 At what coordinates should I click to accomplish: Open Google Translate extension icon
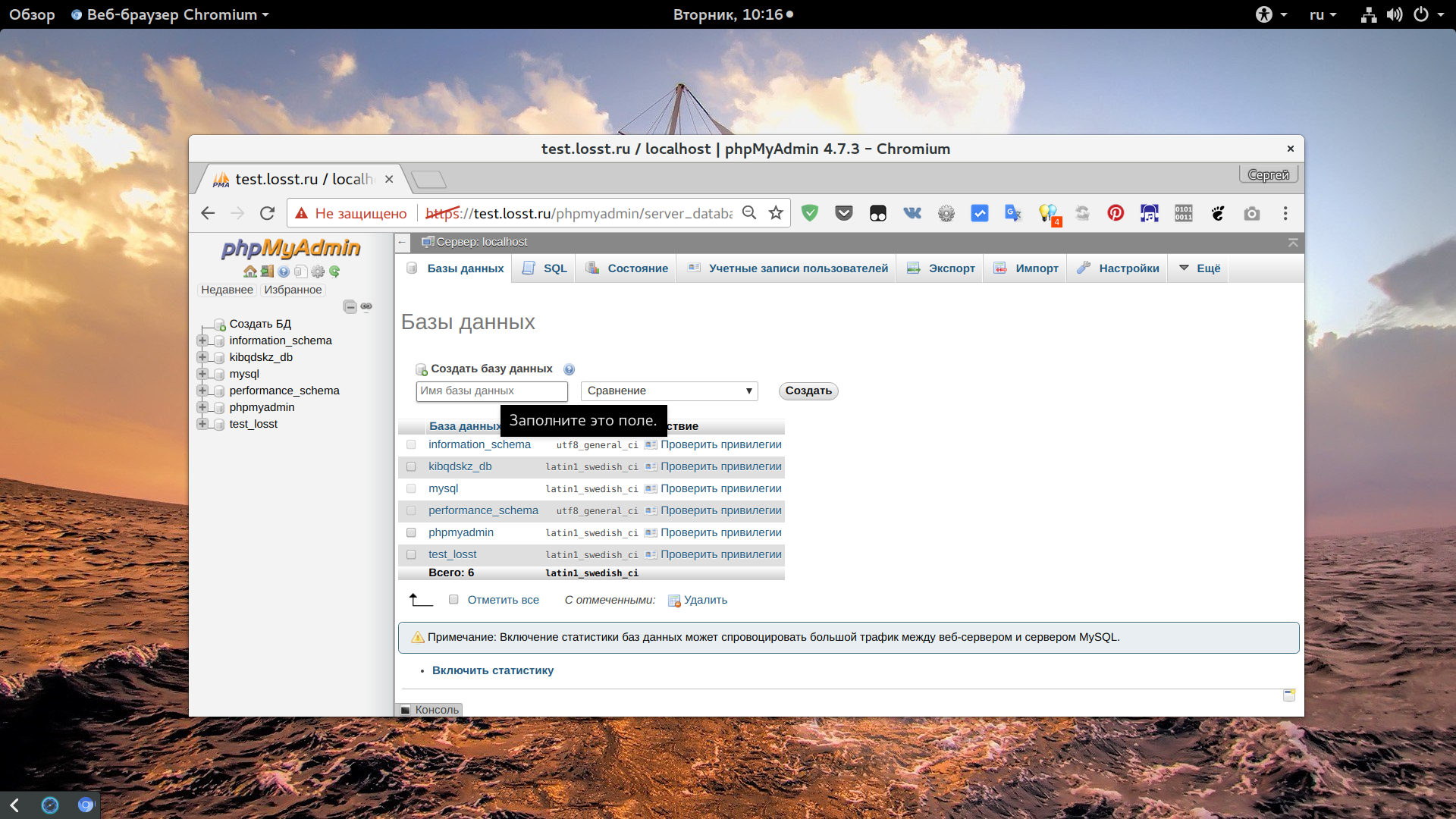click(1013, 213)
